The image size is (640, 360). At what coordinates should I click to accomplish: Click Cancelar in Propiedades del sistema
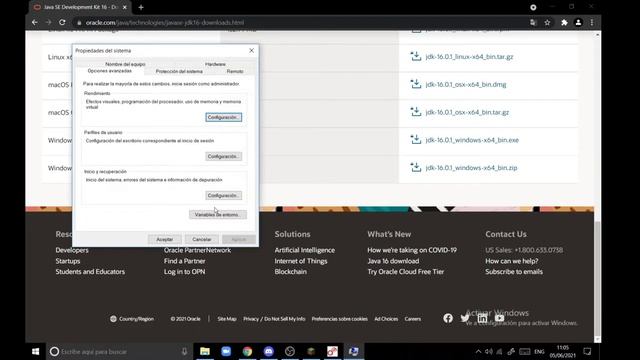pos(202,239)
